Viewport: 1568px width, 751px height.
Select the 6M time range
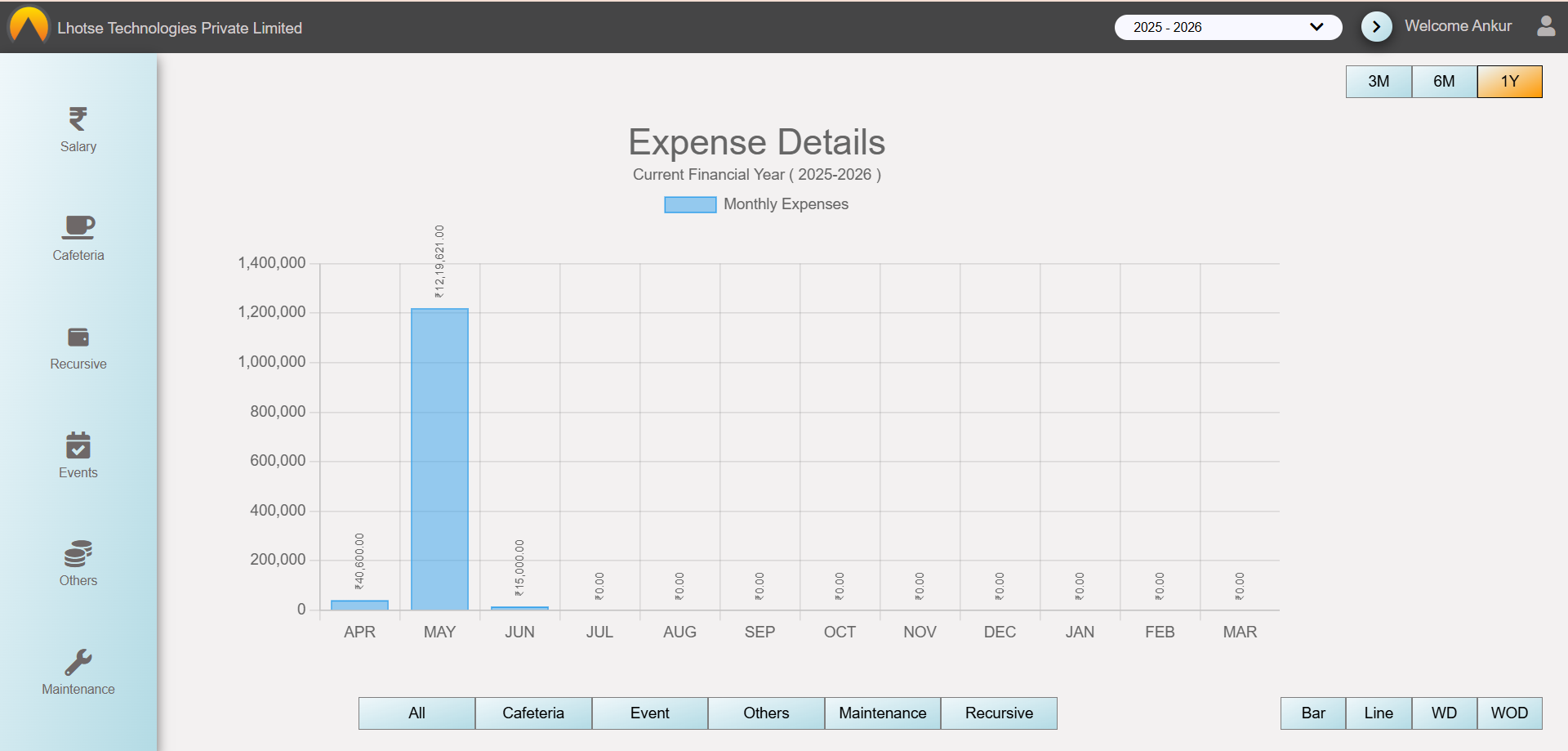click(1444, 82)
